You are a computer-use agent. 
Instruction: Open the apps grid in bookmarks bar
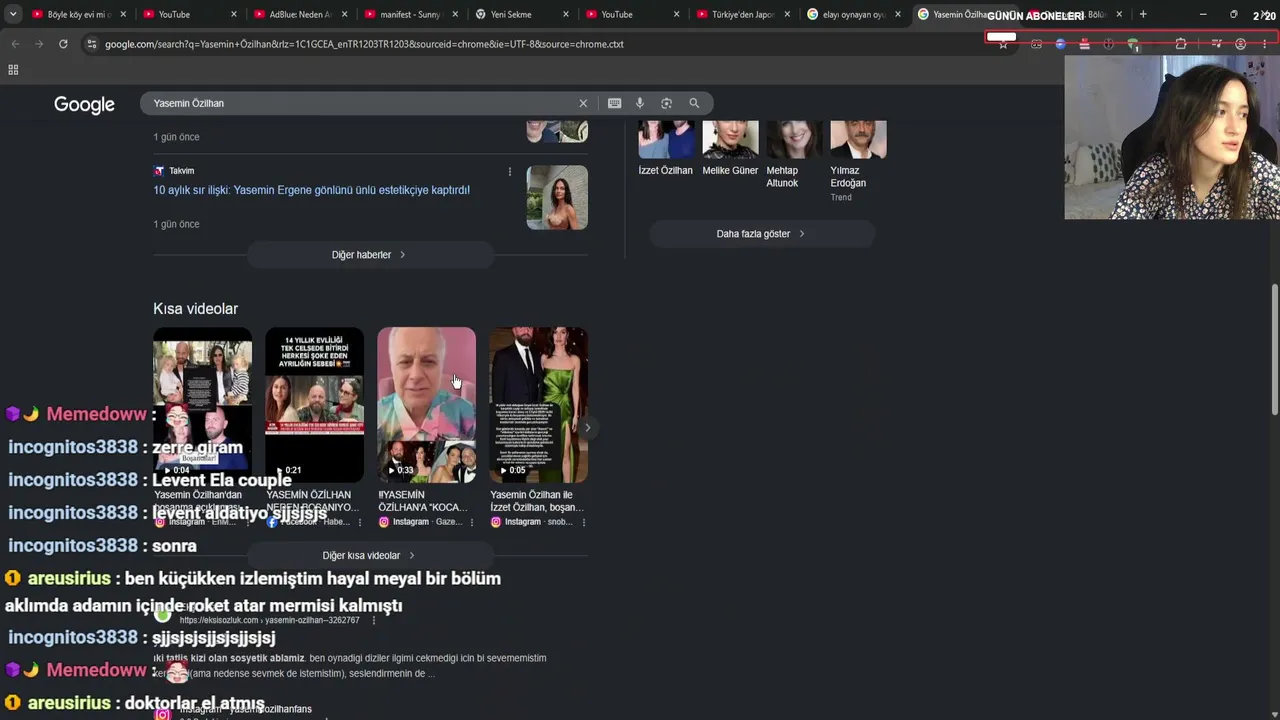[x=13, y=70]
